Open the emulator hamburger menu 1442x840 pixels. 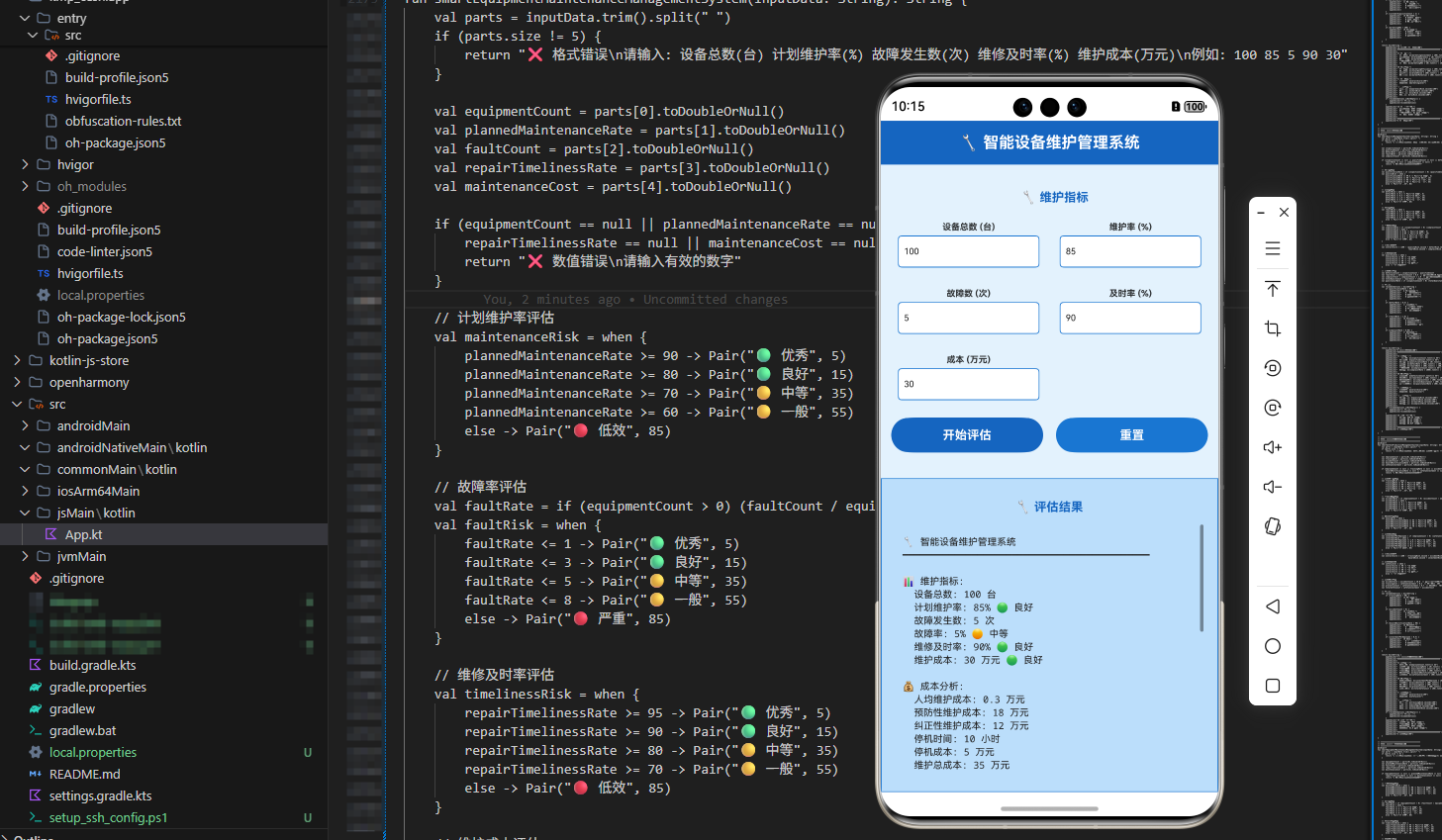coord(1273,248)
